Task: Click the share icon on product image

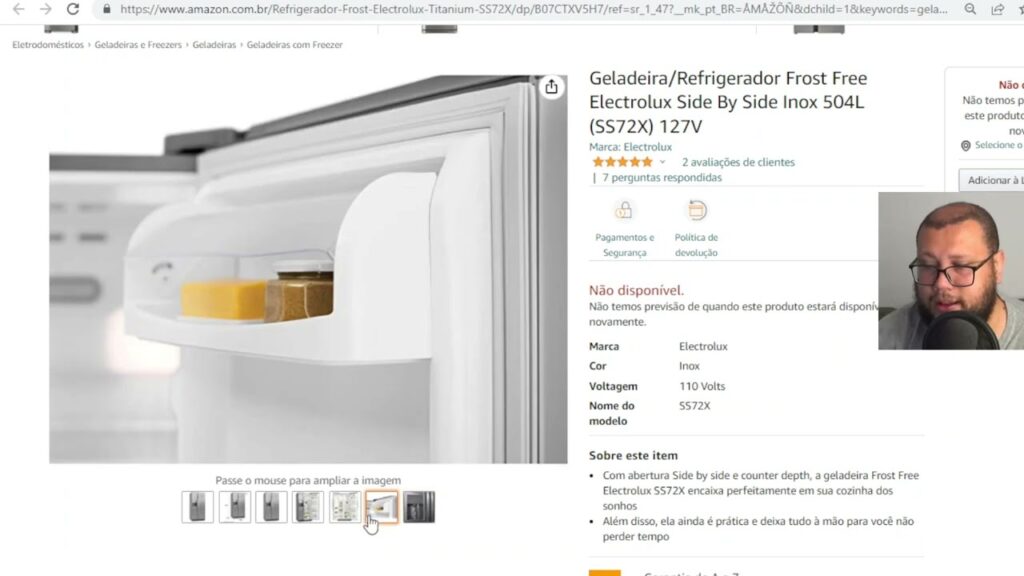Action: pyautogui.click(x=552, y=87)
